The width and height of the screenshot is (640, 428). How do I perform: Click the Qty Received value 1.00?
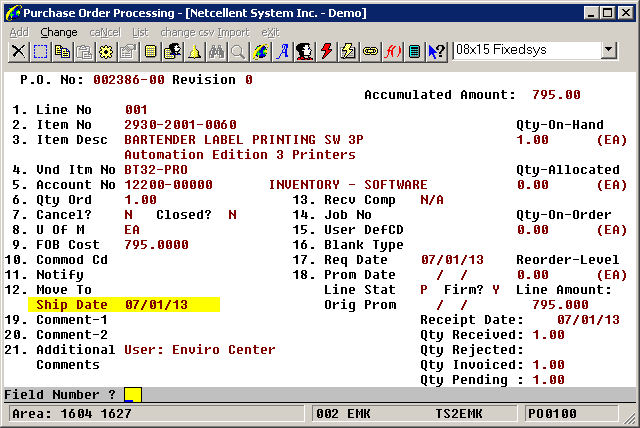click(548, 335)
